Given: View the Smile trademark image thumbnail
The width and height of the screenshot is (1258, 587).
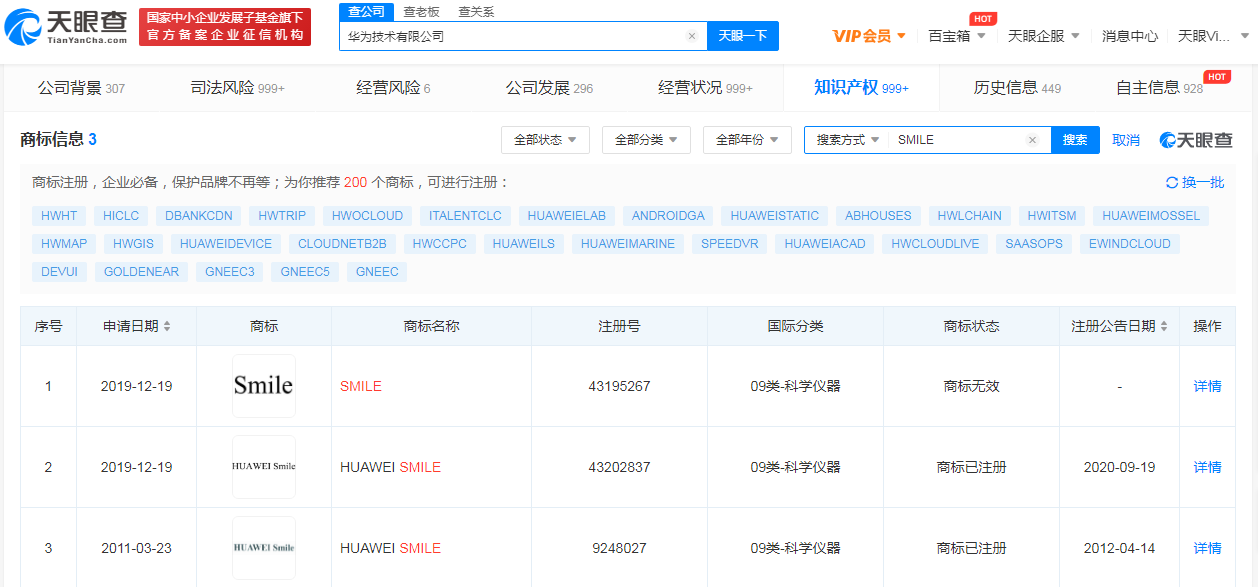Looking at the screenshot, I should [x=264, y=386].
